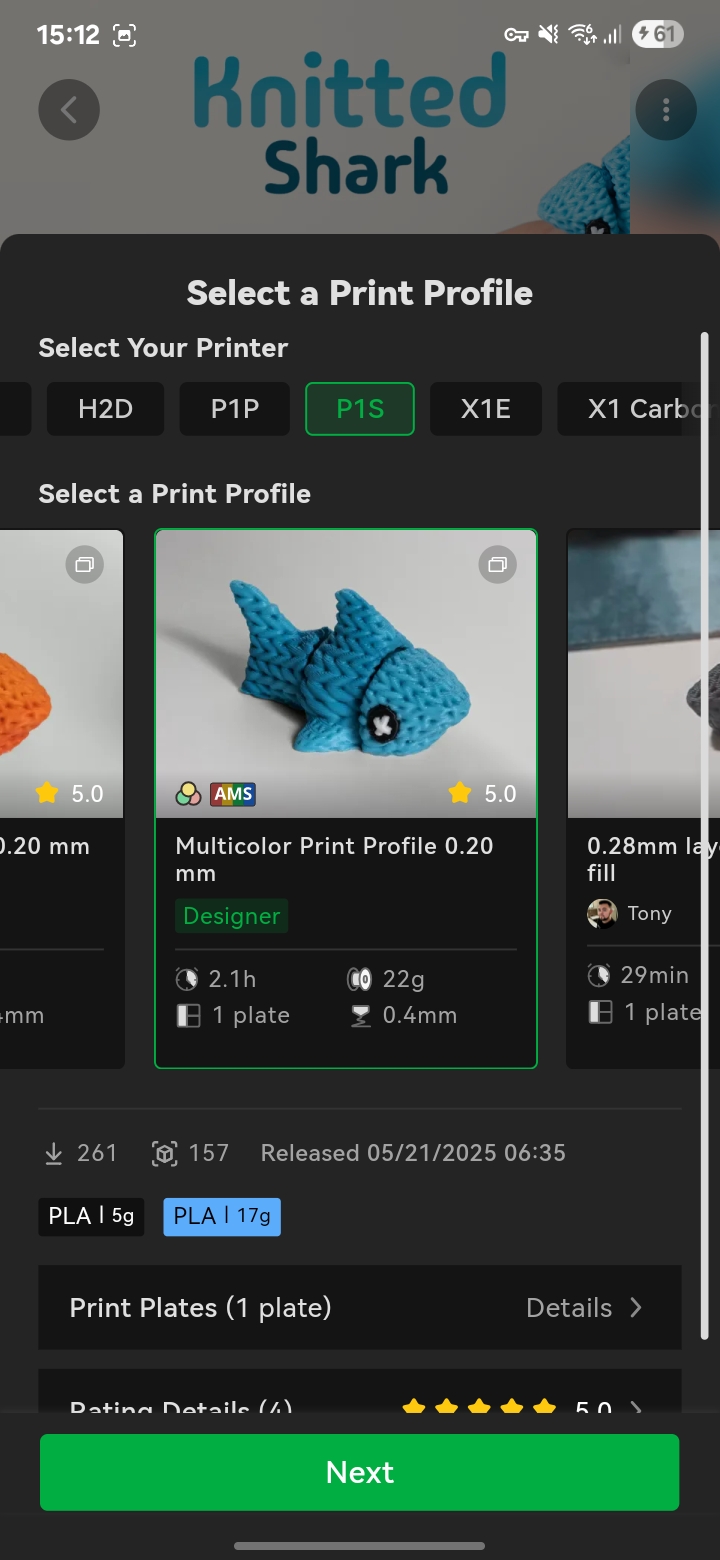Expand Print Plates details chevron

(636, 1308)
